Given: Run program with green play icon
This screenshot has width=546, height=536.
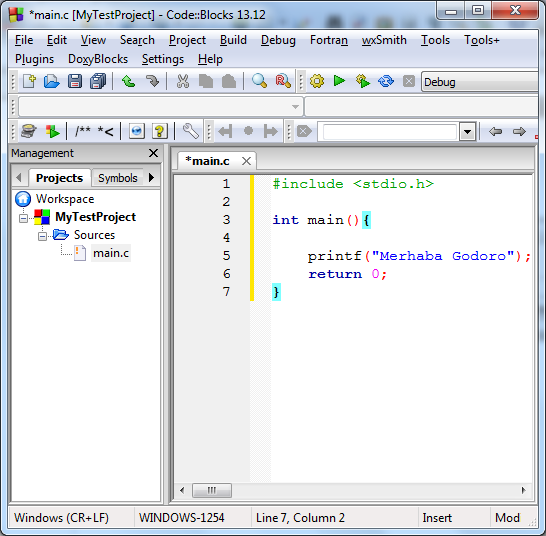Looking at the screenshot, I should 339,81.
